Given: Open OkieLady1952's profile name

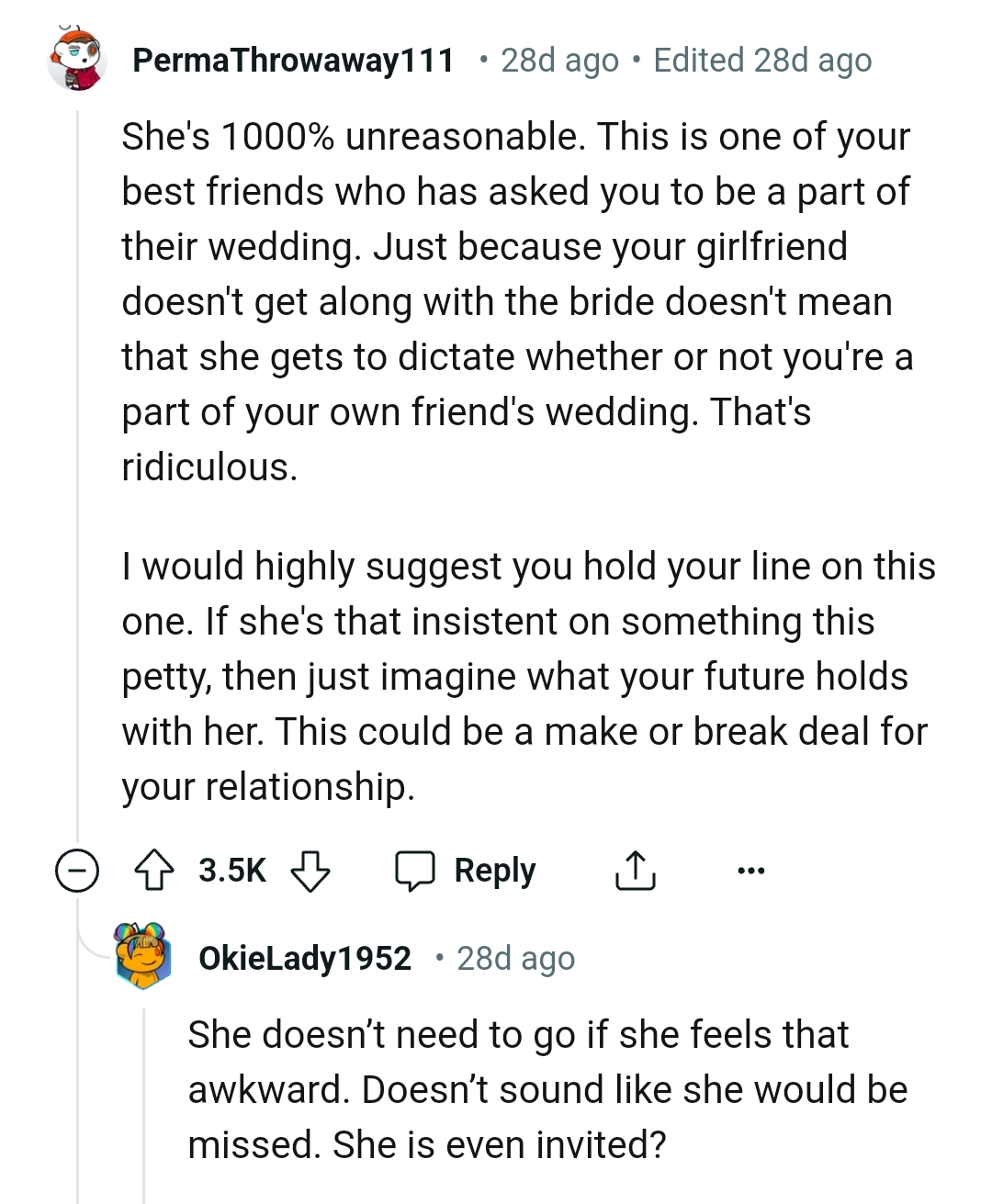Looking at the screenshot, I should coord(305,958).
